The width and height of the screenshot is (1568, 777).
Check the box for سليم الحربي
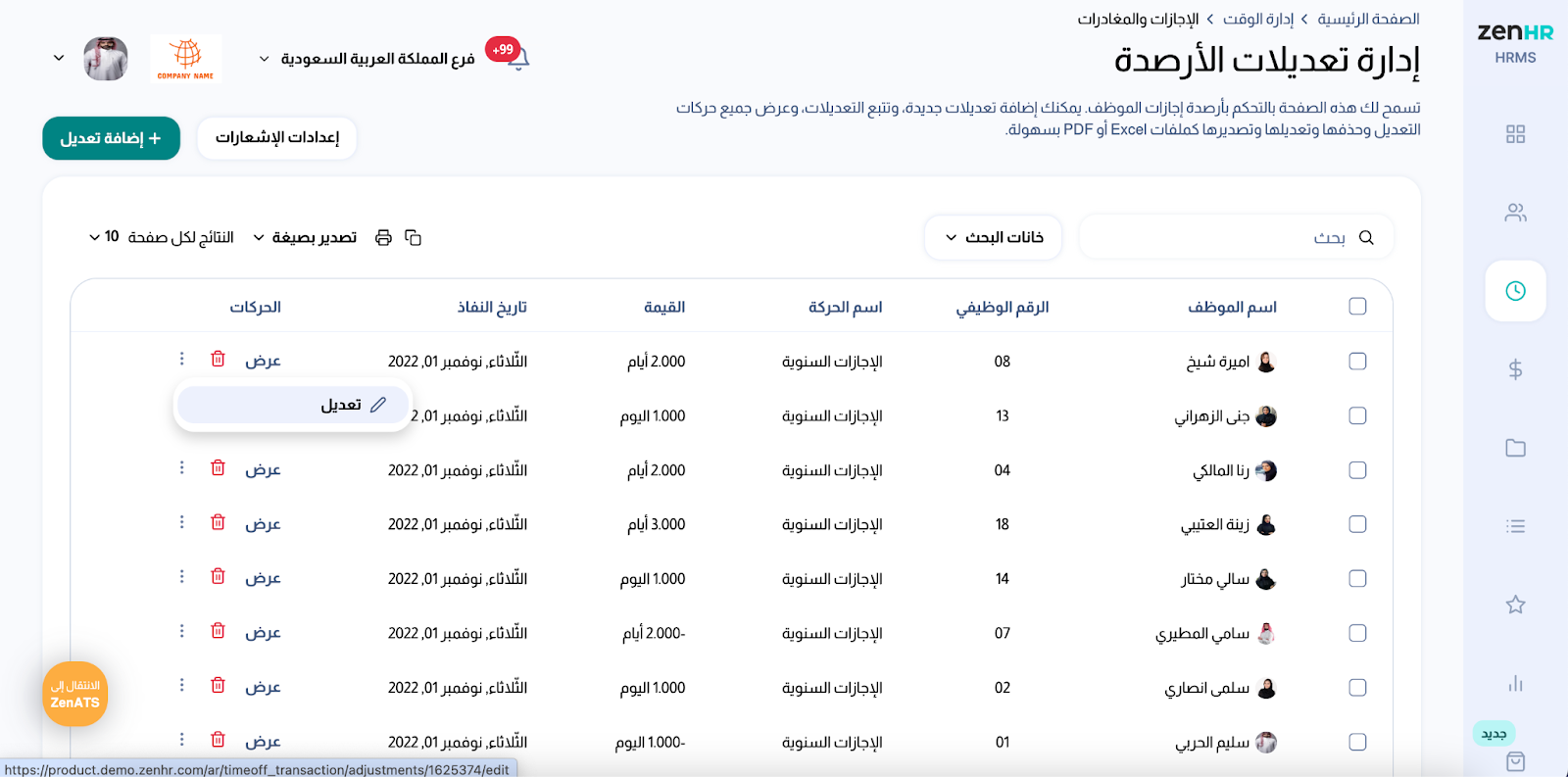[1357, 742]
